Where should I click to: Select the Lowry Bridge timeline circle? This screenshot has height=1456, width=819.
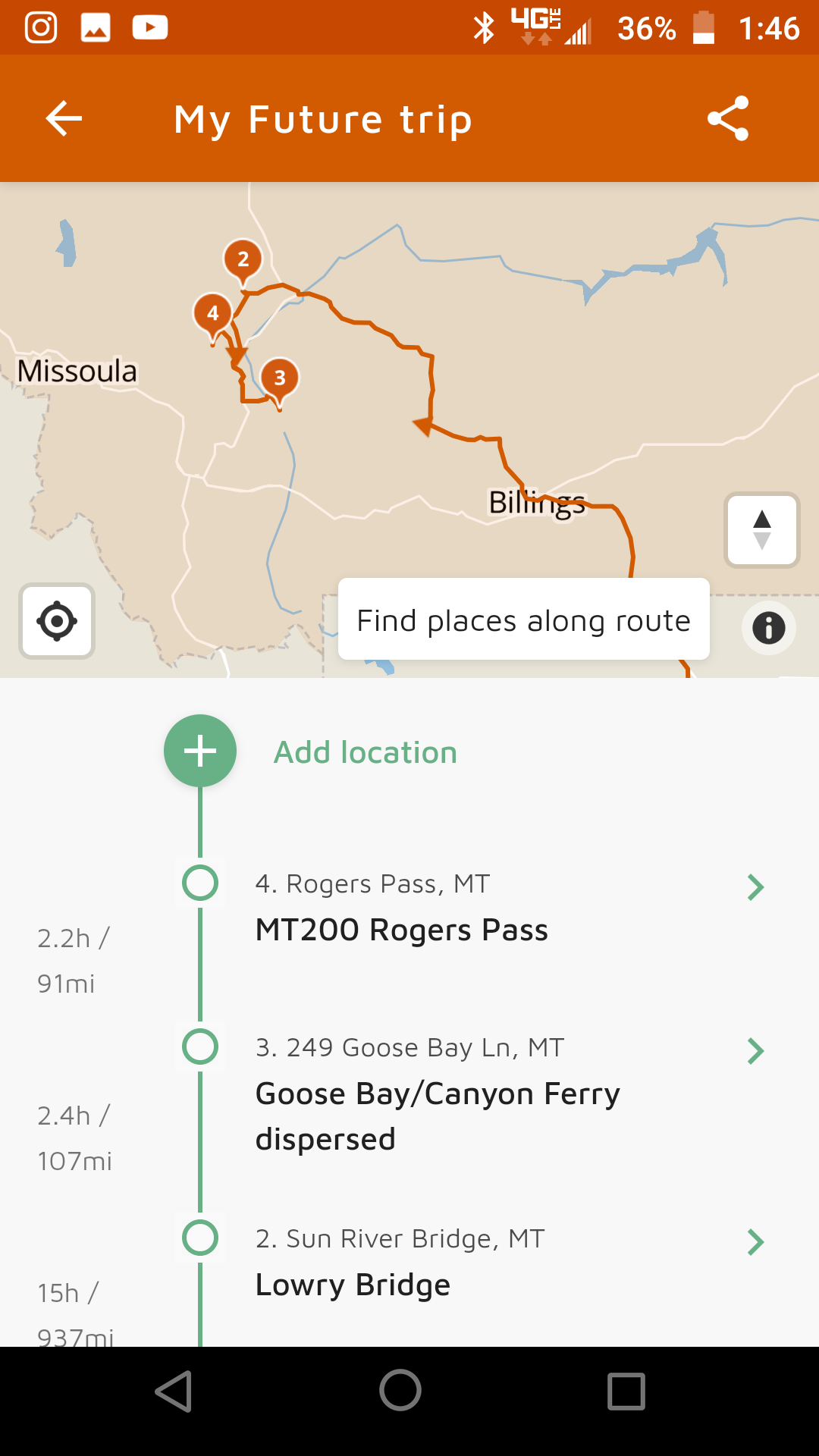click(x=200, y=1238)
